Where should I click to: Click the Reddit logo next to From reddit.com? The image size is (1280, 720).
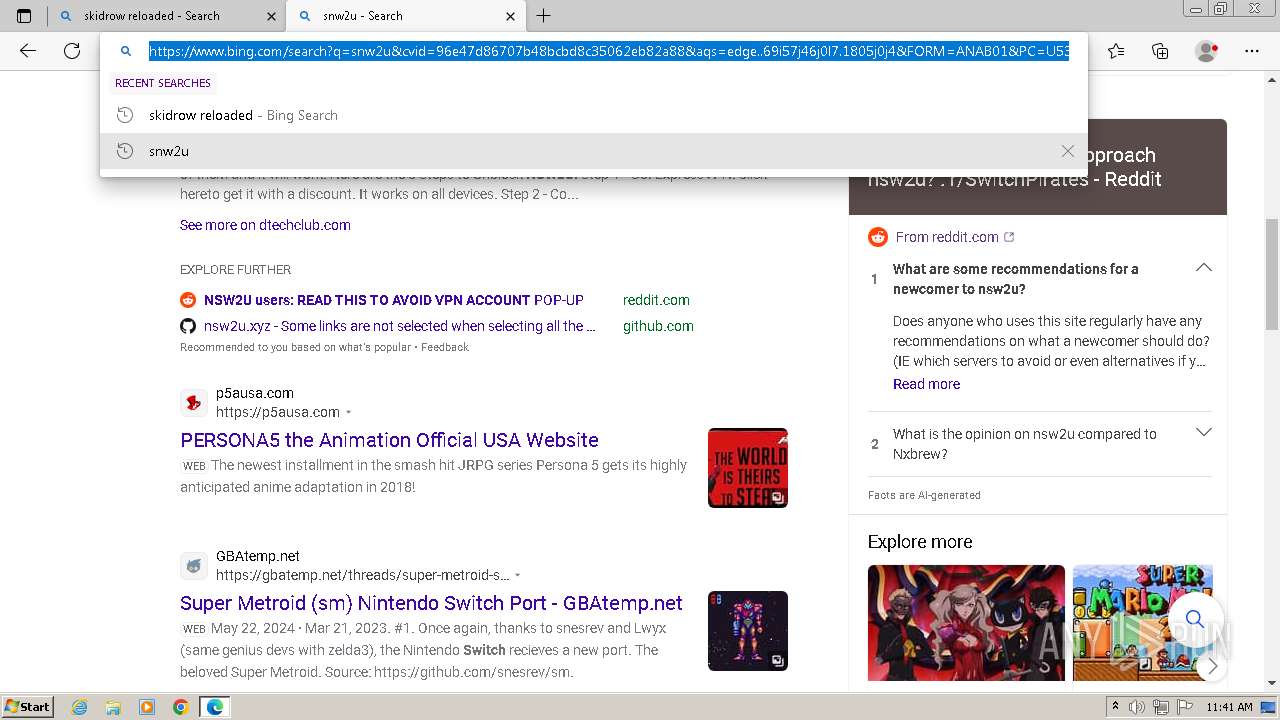[878, 237]
